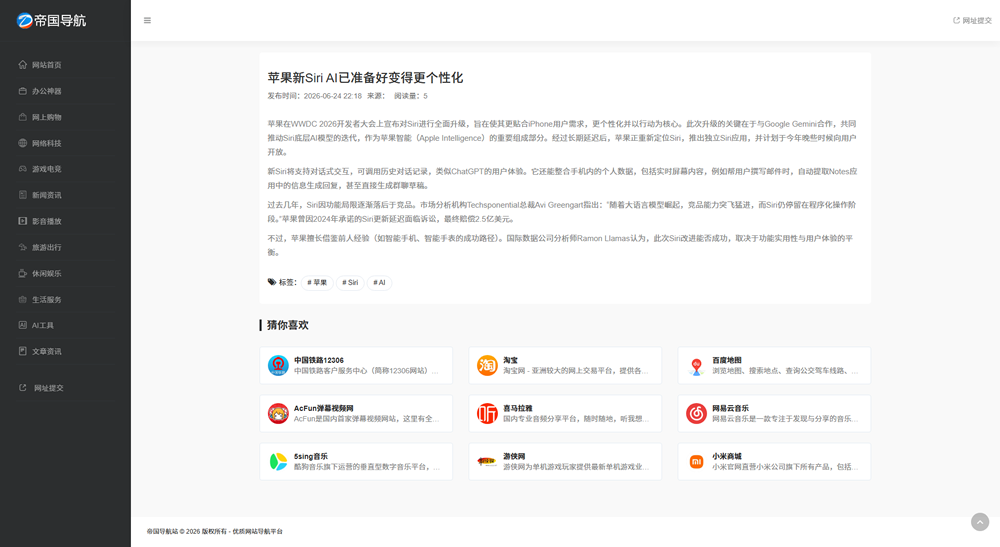Click the # 苹果 tag
Viewport: 1000px width, 547px height.
click(317, 282)
